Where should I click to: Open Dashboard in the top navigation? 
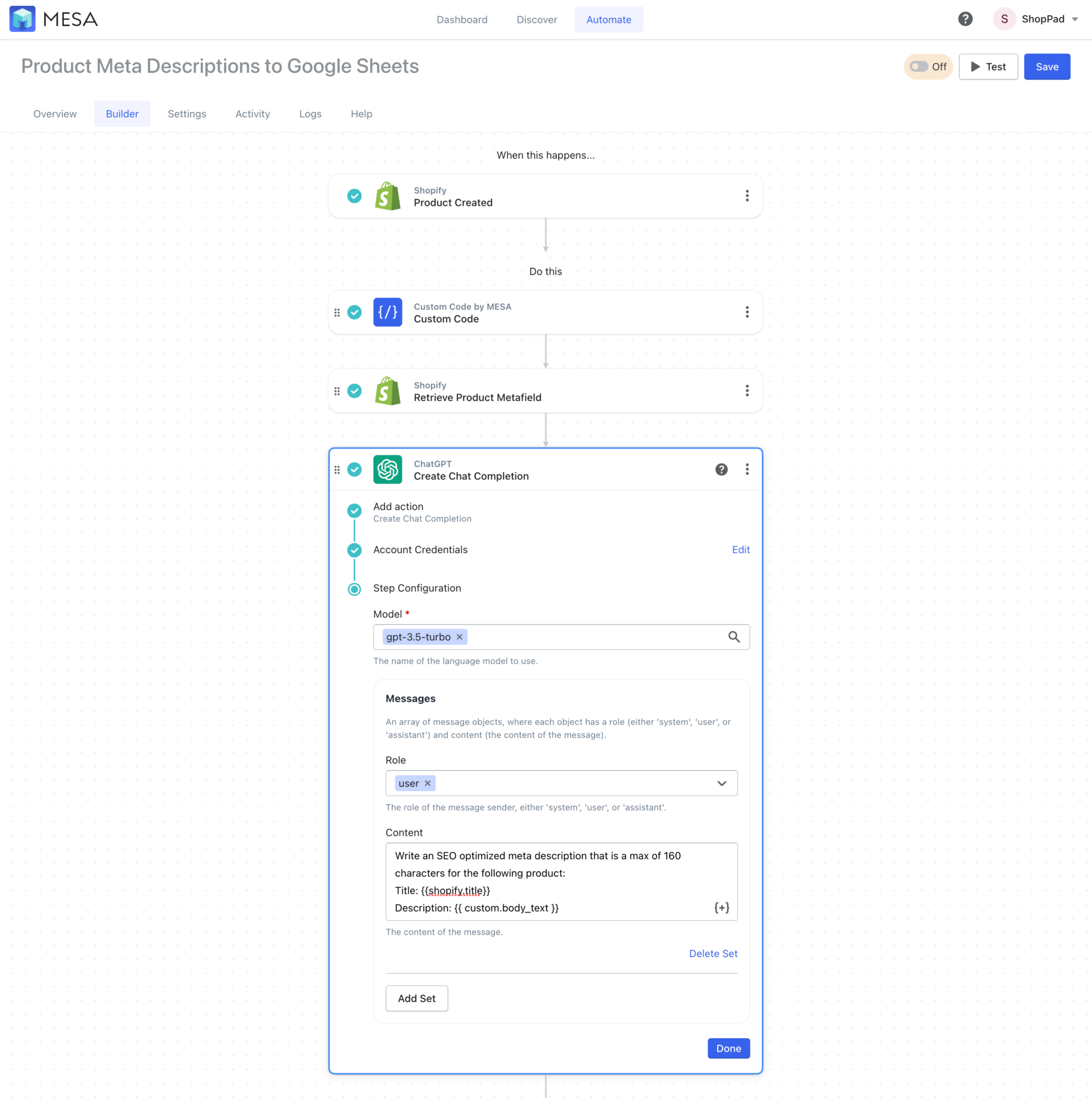[462, 19]
